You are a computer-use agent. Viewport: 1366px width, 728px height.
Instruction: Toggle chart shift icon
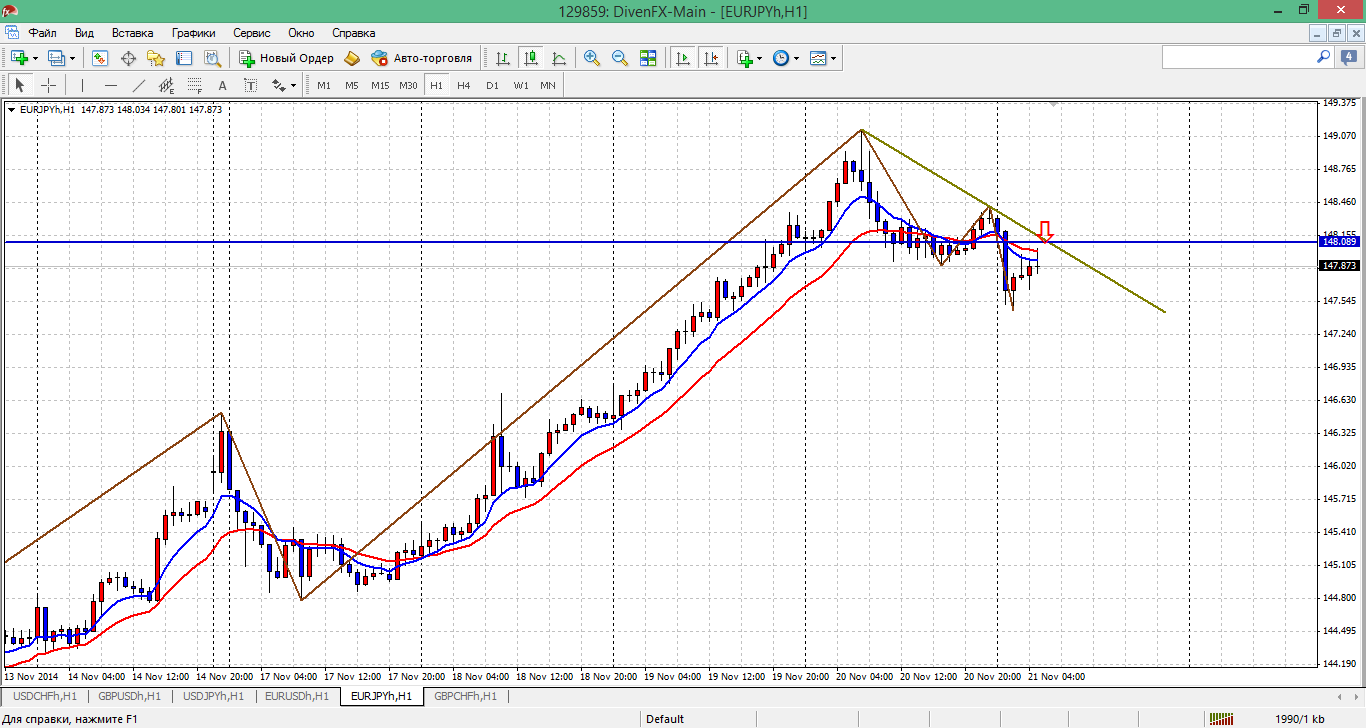click(711, 58)
